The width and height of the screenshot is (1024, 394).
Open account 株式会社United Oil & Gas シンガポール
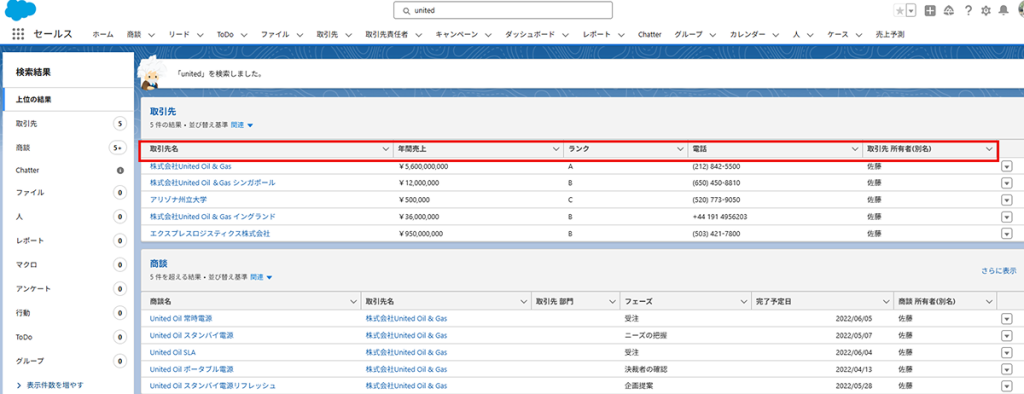pos(212,183)
